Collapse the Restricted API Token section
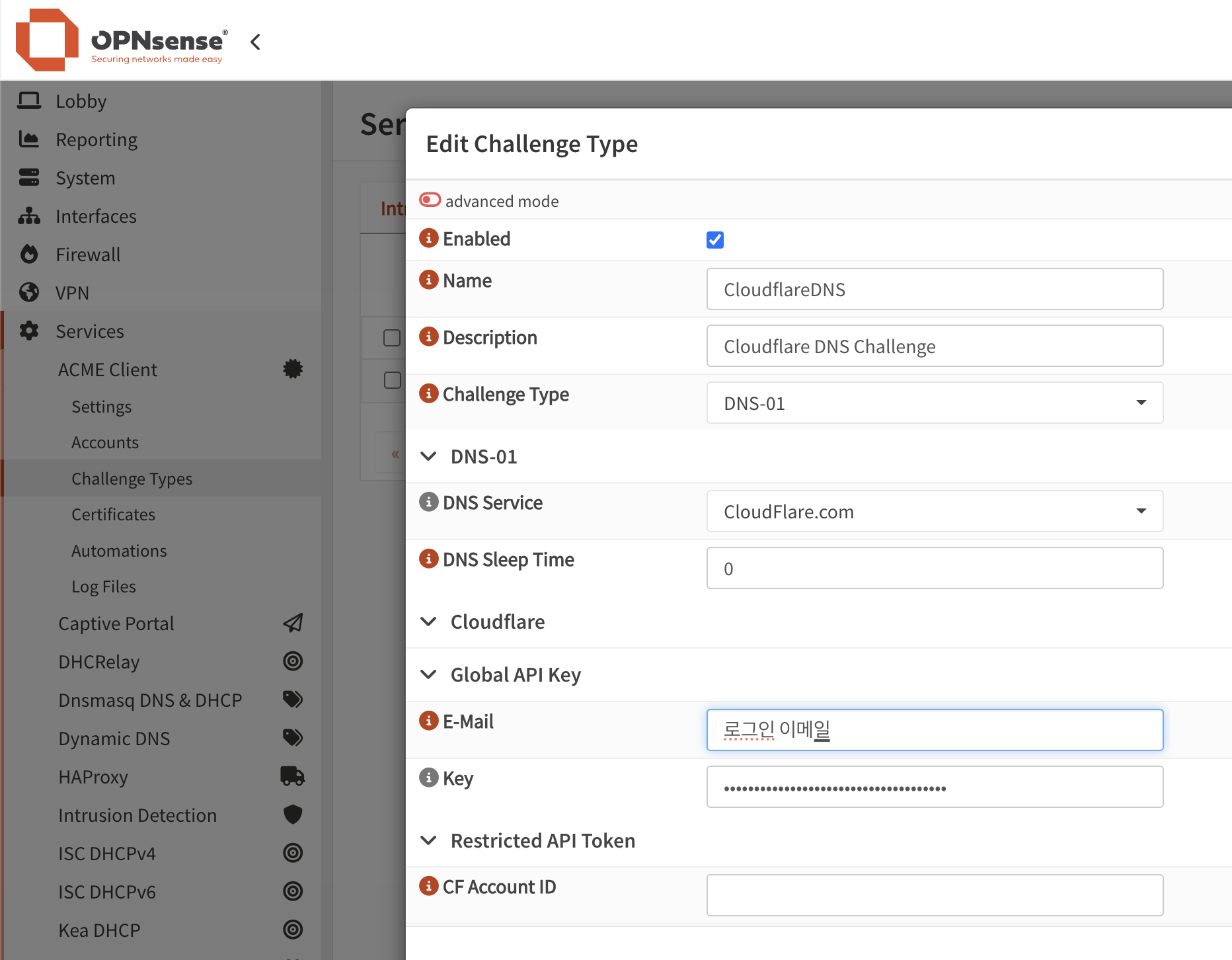 pyautogui.click(x=429, y=840)
